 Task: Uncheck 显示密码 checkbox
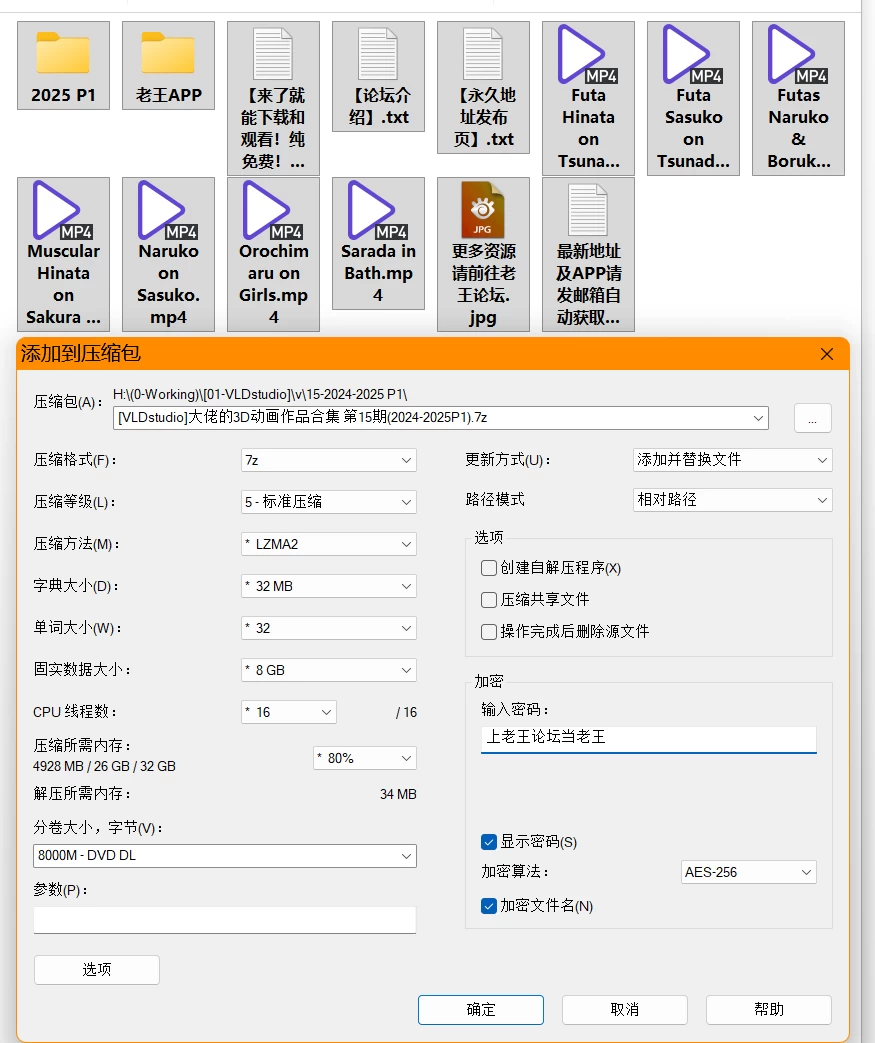pyautogui.click(x=489, y=842)
